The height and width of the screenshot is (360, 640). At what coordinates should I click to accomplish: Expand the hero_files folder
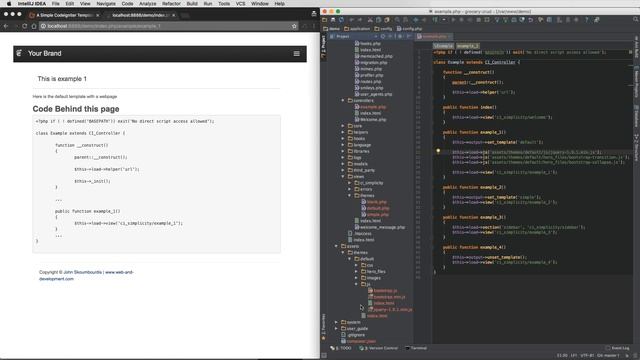coord(356,271)
